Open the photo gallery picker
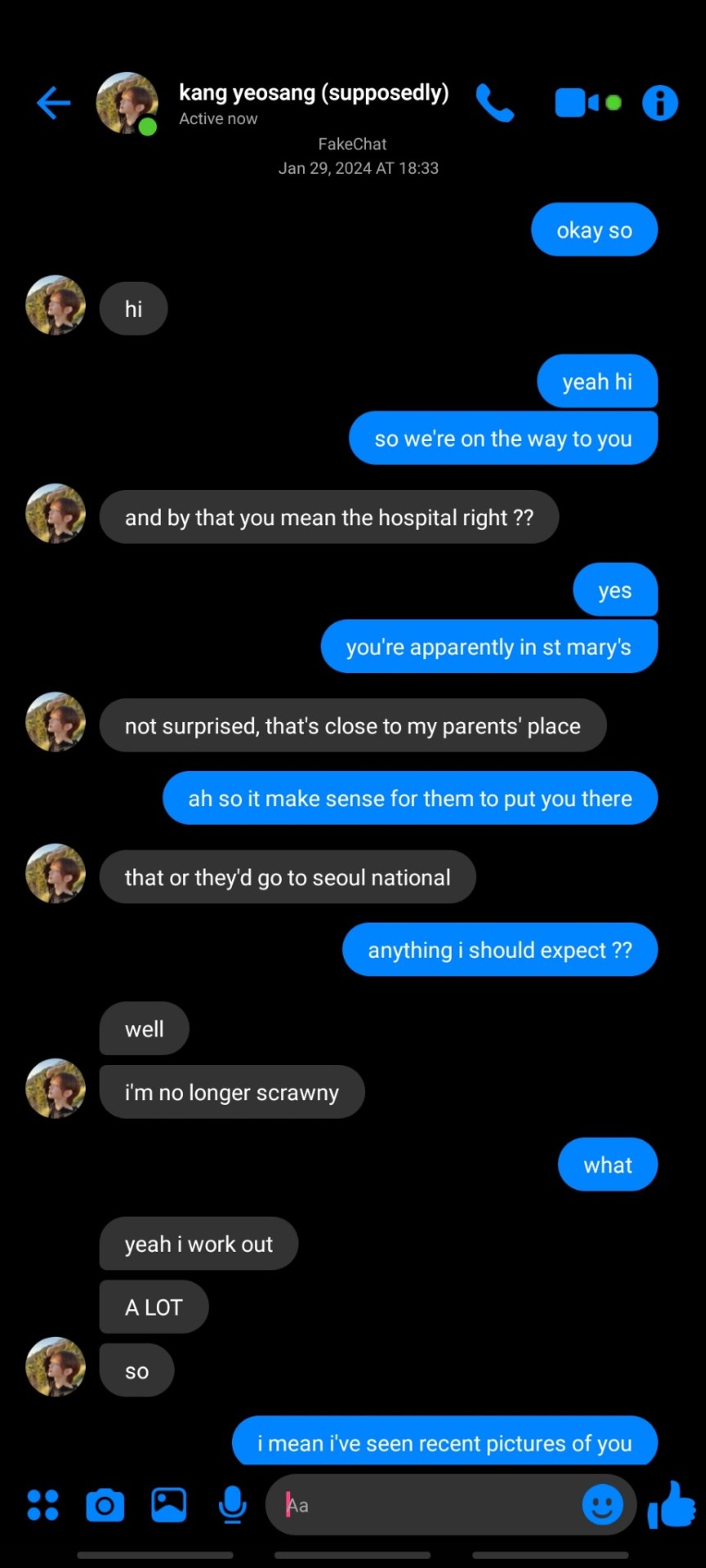The image size is (706, 1568). click(168, 1504)
